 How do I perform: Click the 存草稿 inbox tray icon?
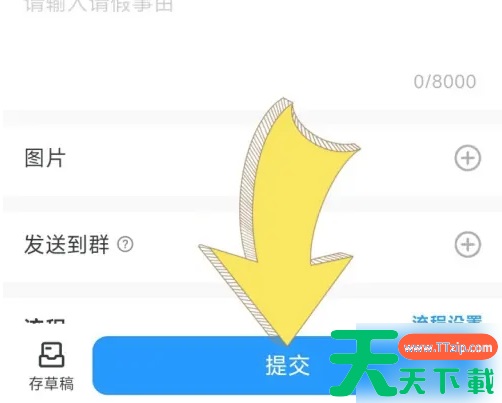point(51,355)
